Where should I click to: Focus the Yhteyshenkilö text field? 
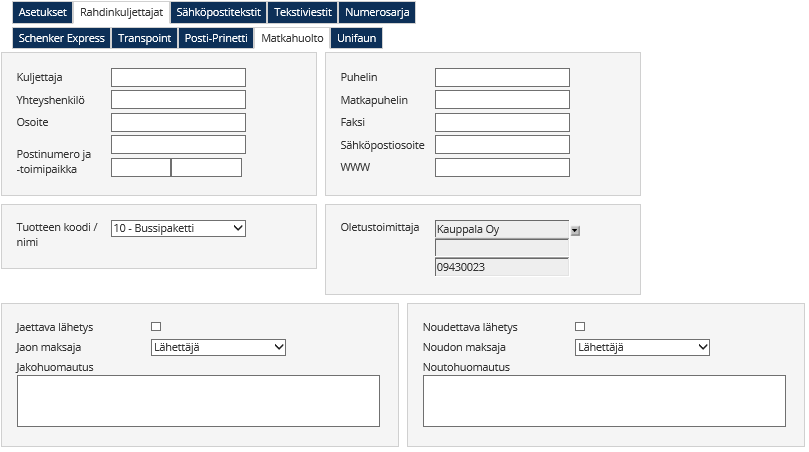click(x=178, y=100)
